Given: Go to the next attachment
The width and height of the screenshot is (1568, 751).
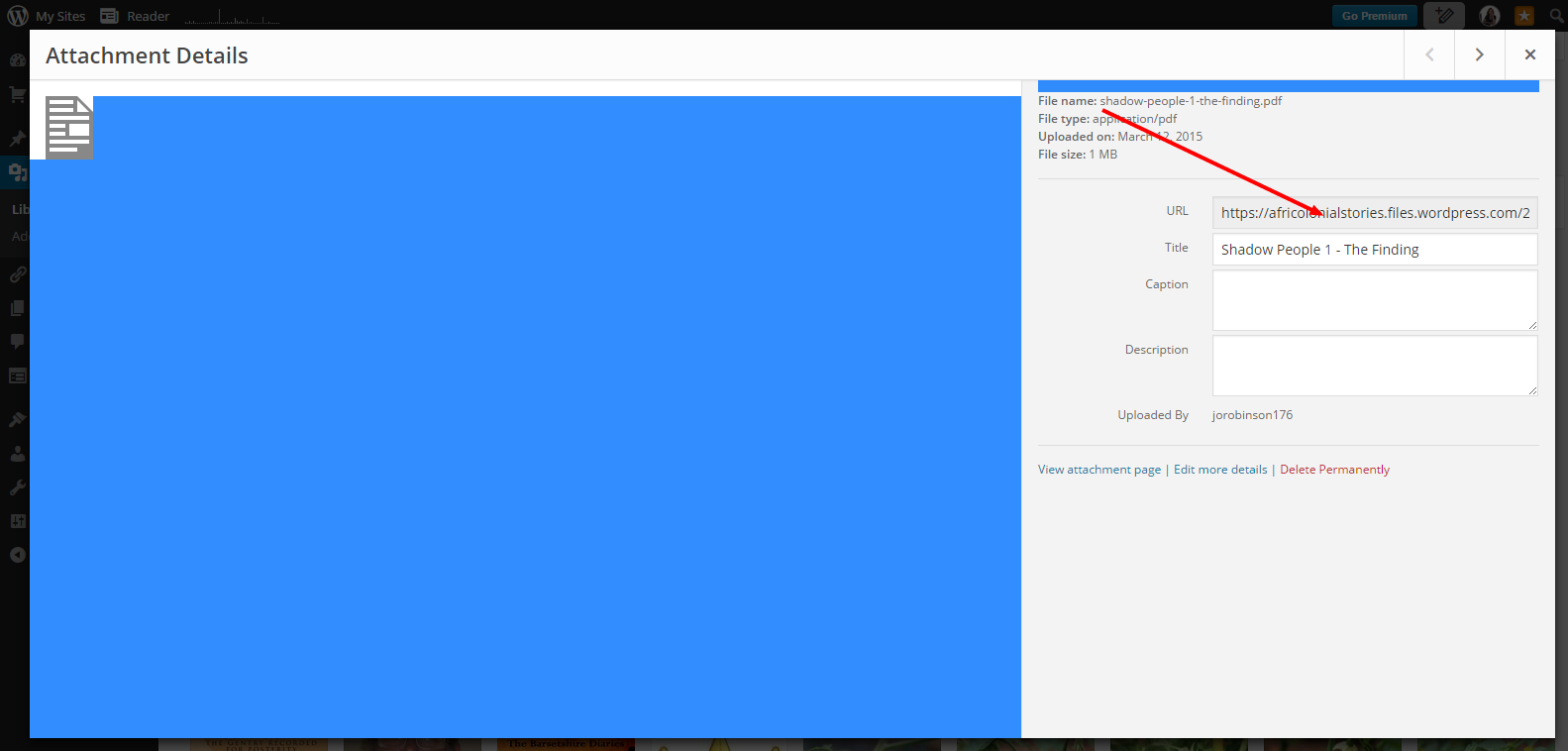Looking at the screenshot, I should pyautogui.click(x=1479, y=54).
